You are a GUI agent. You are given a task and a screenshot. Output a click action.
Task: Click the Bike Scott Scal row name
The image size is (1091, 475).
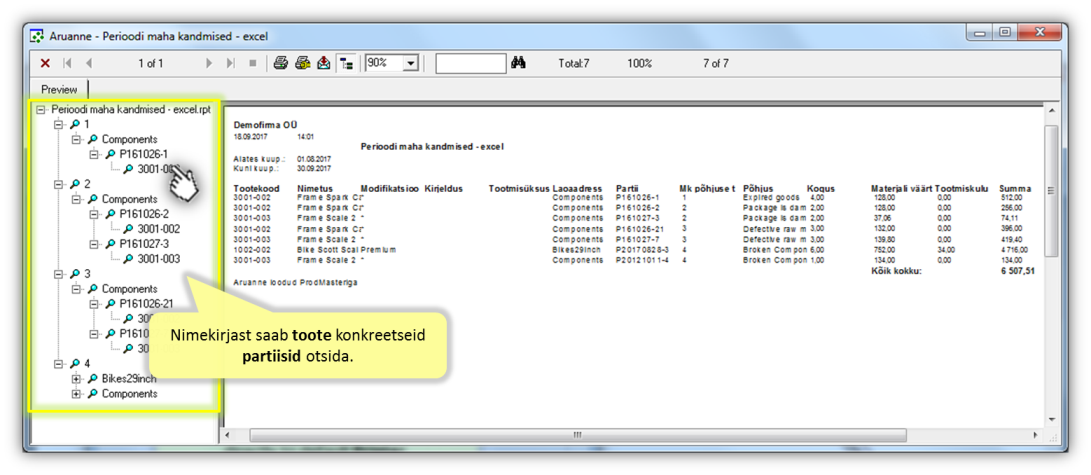pyautogui.click(x=328, y=250)
